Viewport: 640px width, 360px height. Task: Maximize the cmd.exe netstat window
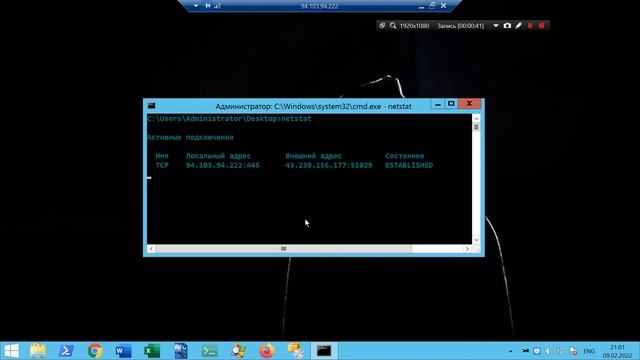[451, 104]
